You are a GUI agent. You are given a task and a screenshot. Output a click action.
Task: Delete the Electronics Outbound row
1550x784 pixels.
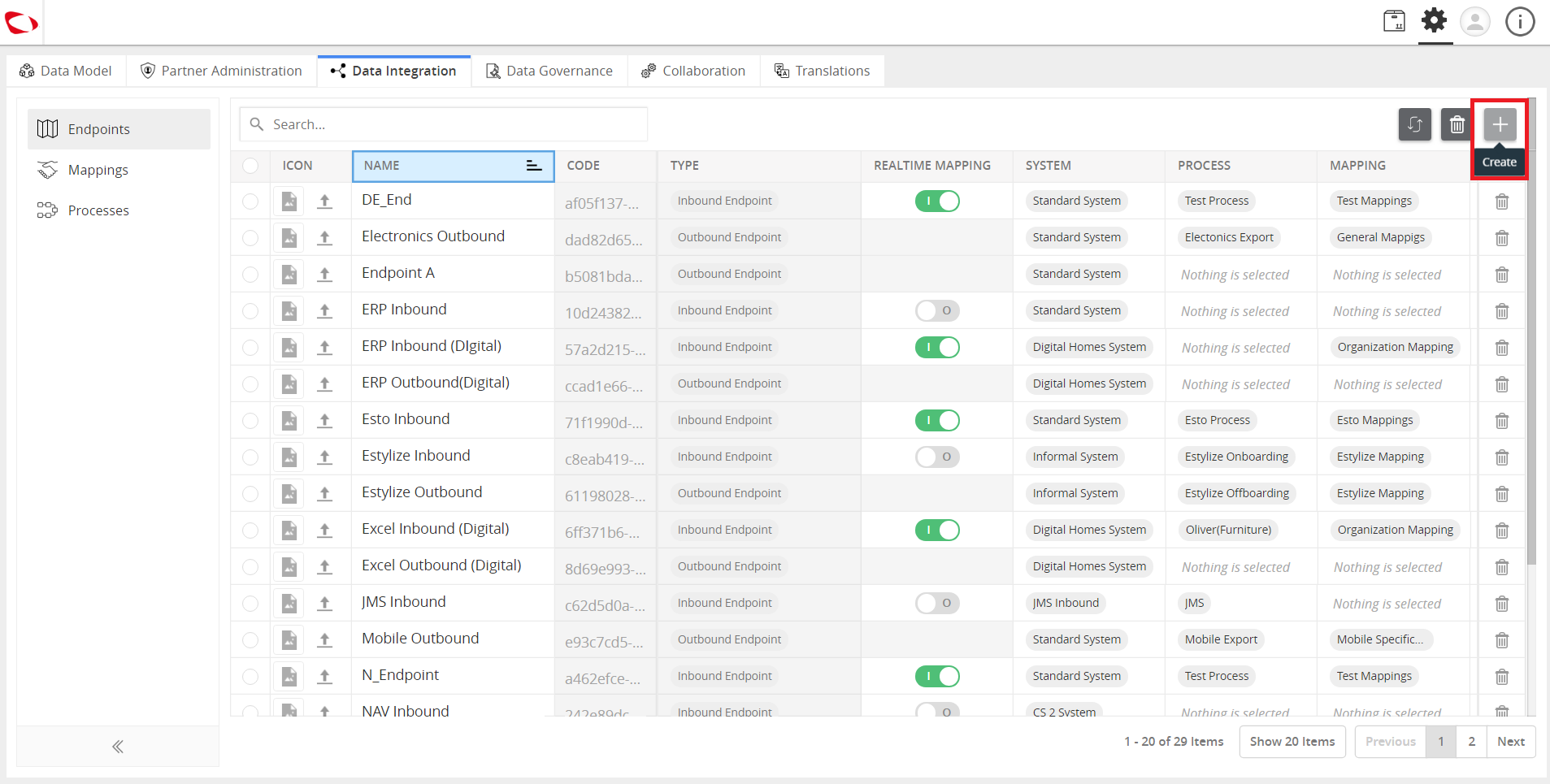coord(1502,238)
